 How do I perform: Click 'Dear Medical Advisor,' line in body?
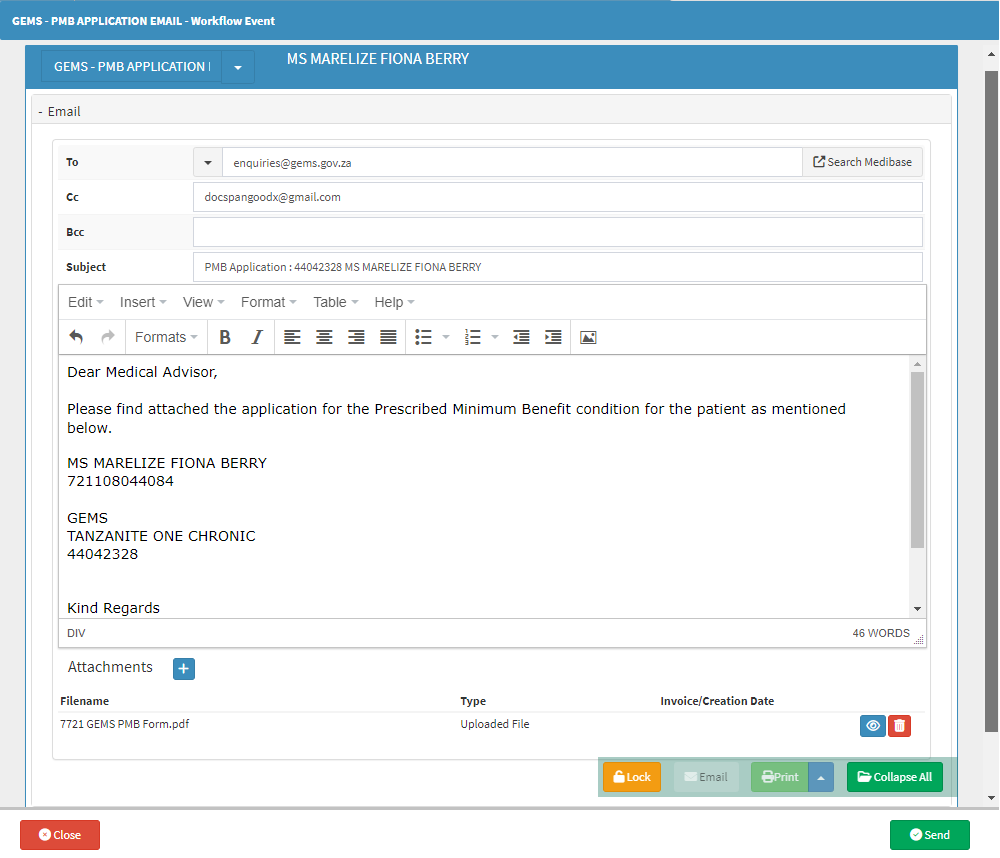142,372
